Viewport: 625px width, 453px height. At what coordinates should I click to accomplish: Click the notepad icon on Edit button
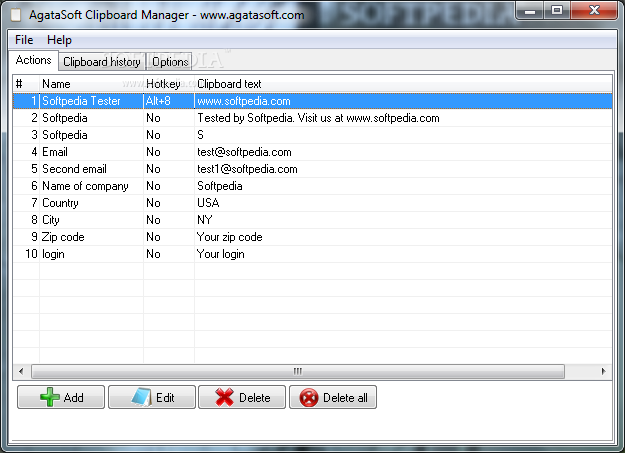click(x=142, y=397)
